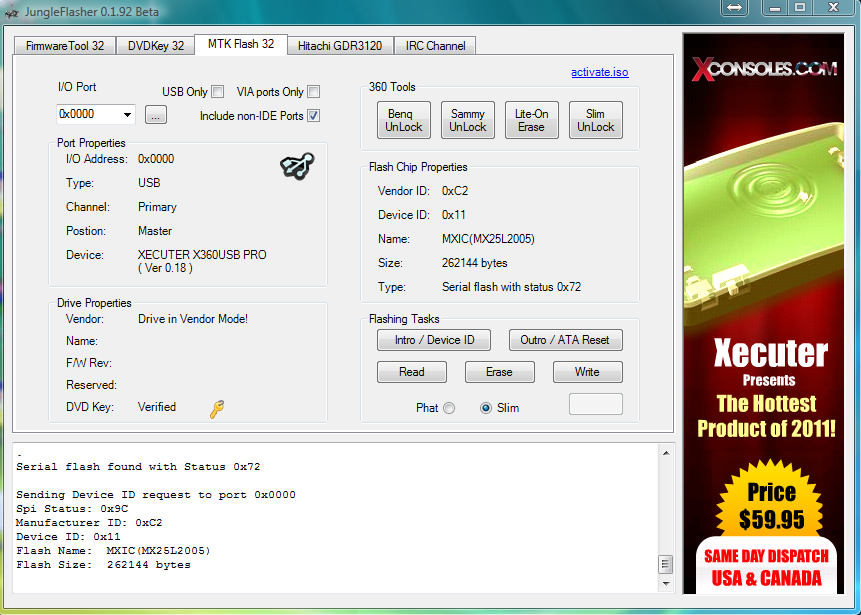Click the 'Manufacturer ID: 0xC2' log line
Screen dimensions: 861x615
tap(89, 523)
